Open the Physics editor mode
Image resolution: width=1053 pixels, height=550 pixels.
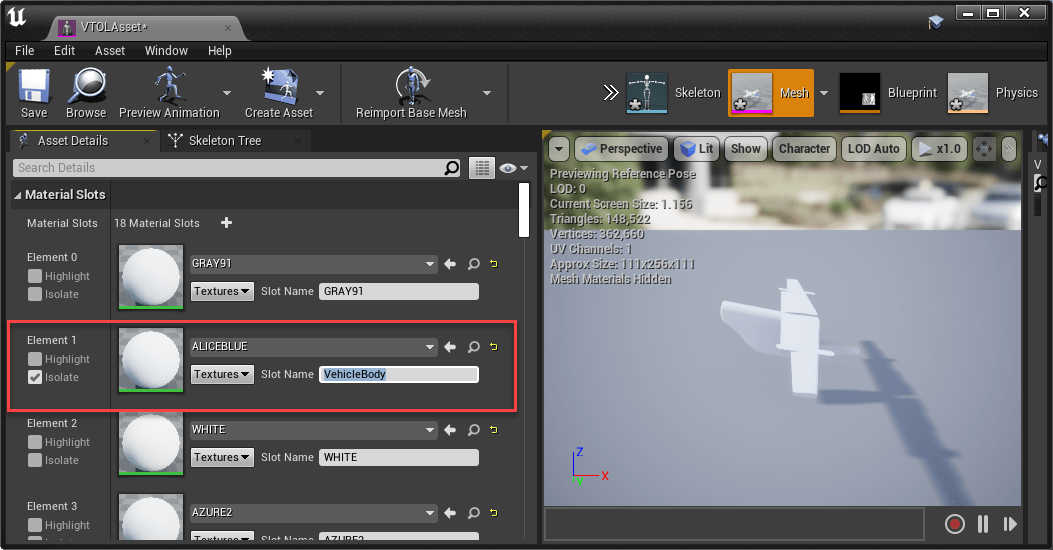click(993, 93)
